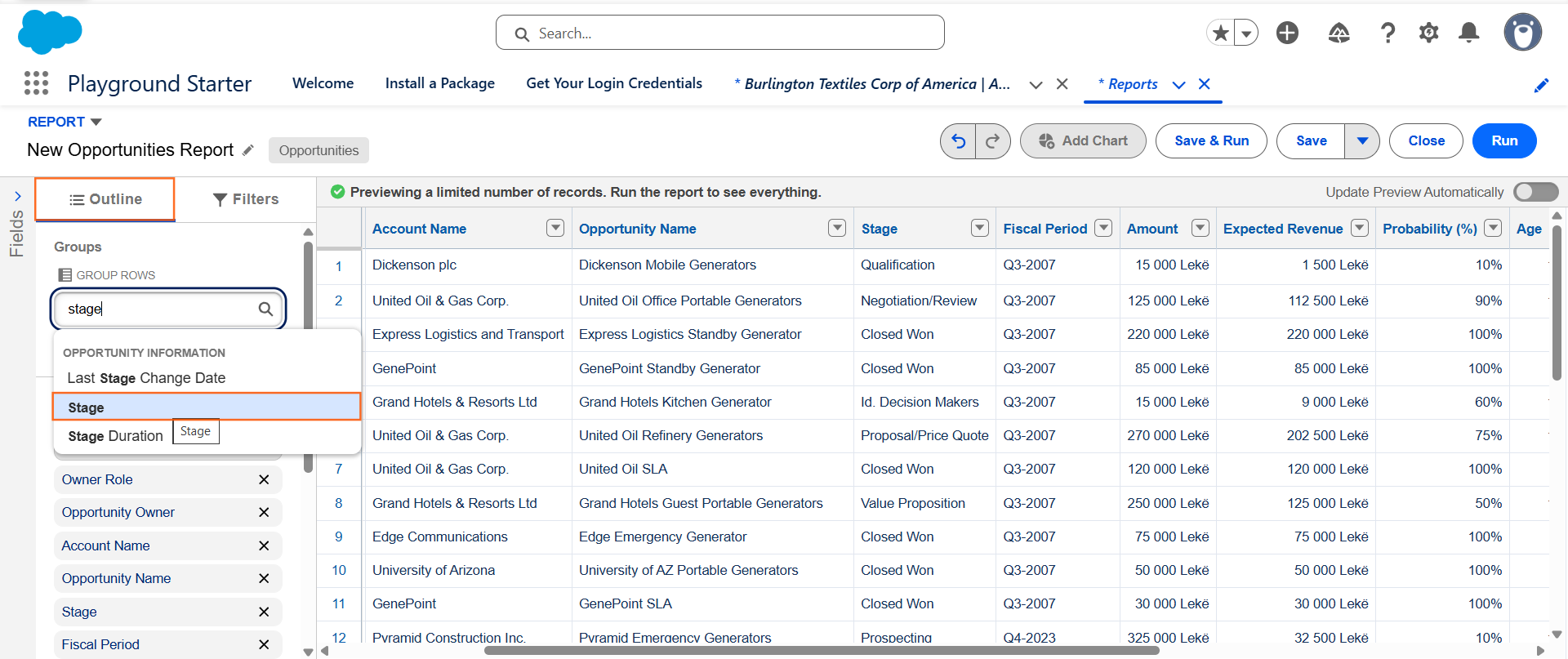Viewport: 1568px width, 659px height.
Task: Click the Redo arrow button
Action: 993,141
